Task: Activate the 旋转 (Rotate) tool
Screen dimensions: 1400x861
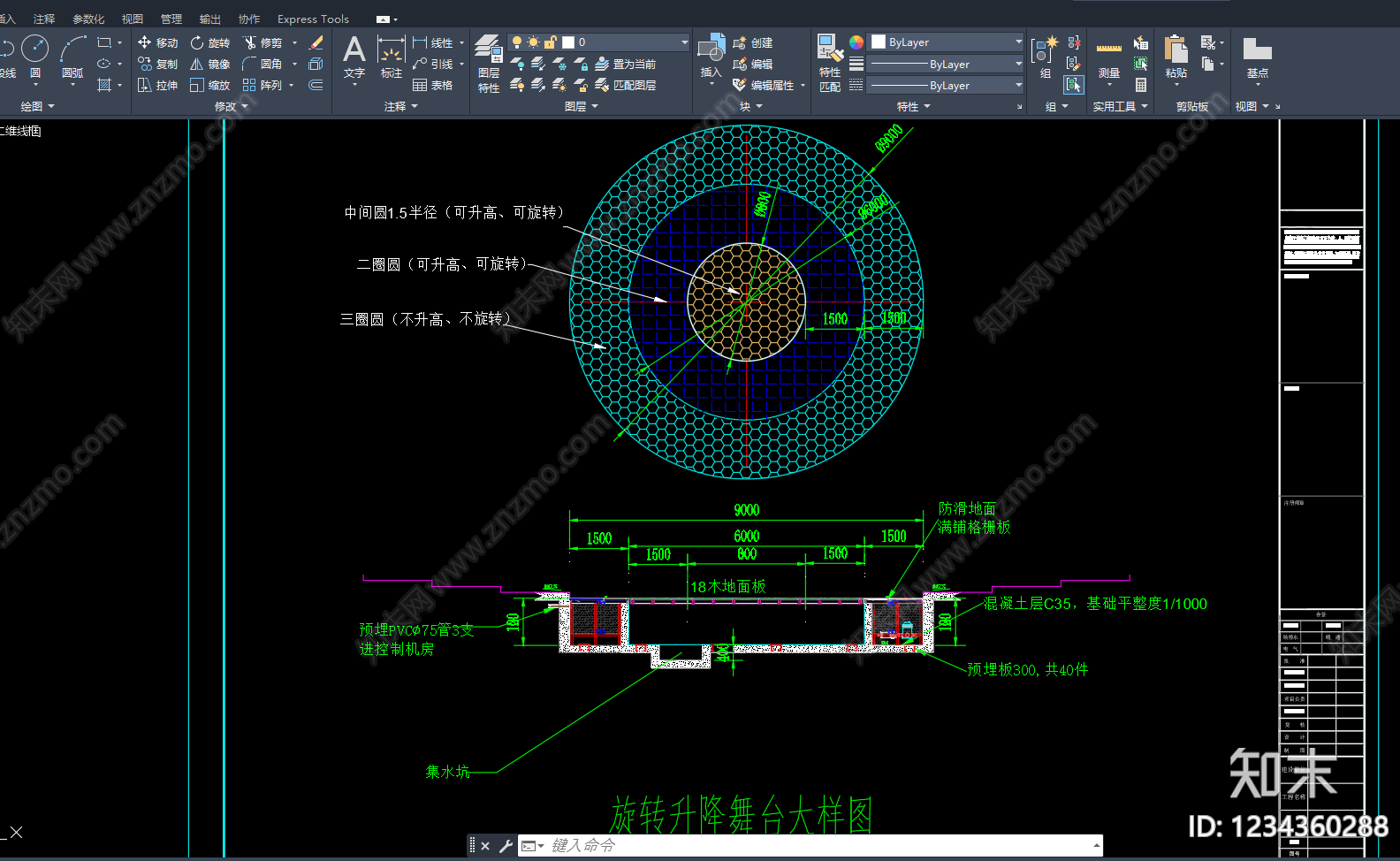Action: point(210,42)
